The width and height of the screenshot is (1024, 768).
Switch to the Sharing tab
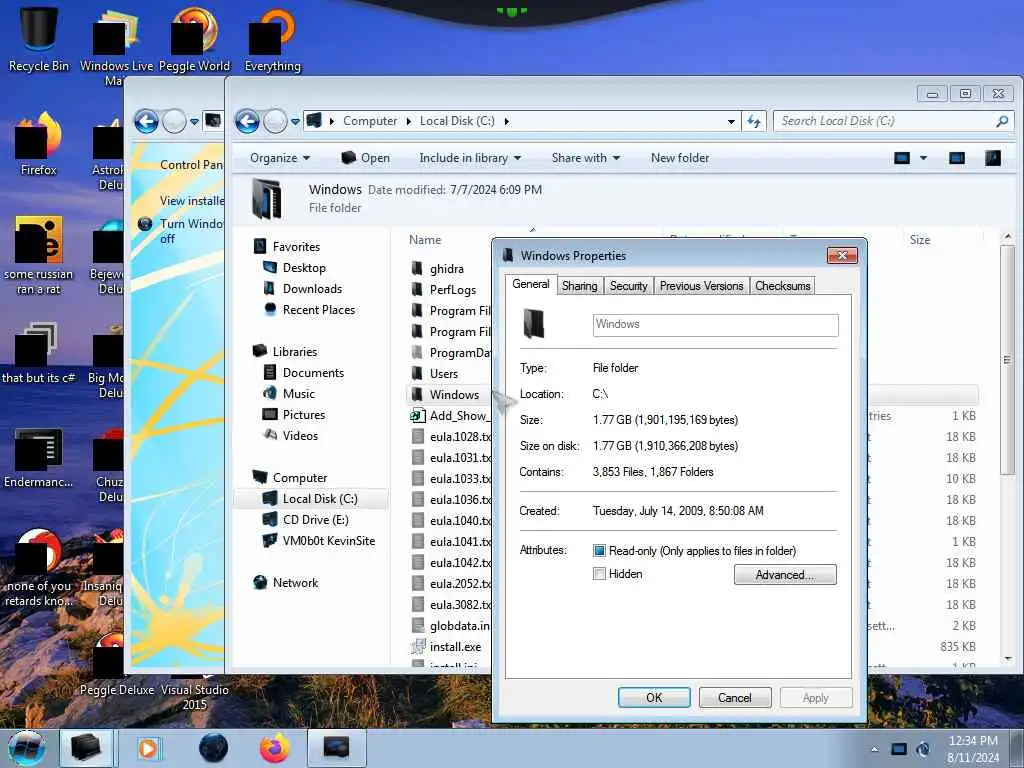coord(579,285)
